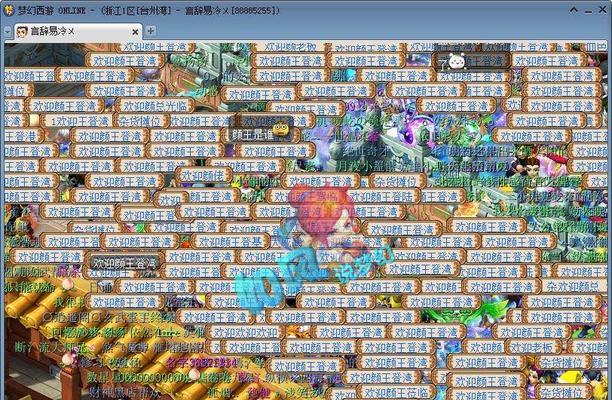Open the 欢迎欢迎欢迎 stall sign

coord(245,332)
